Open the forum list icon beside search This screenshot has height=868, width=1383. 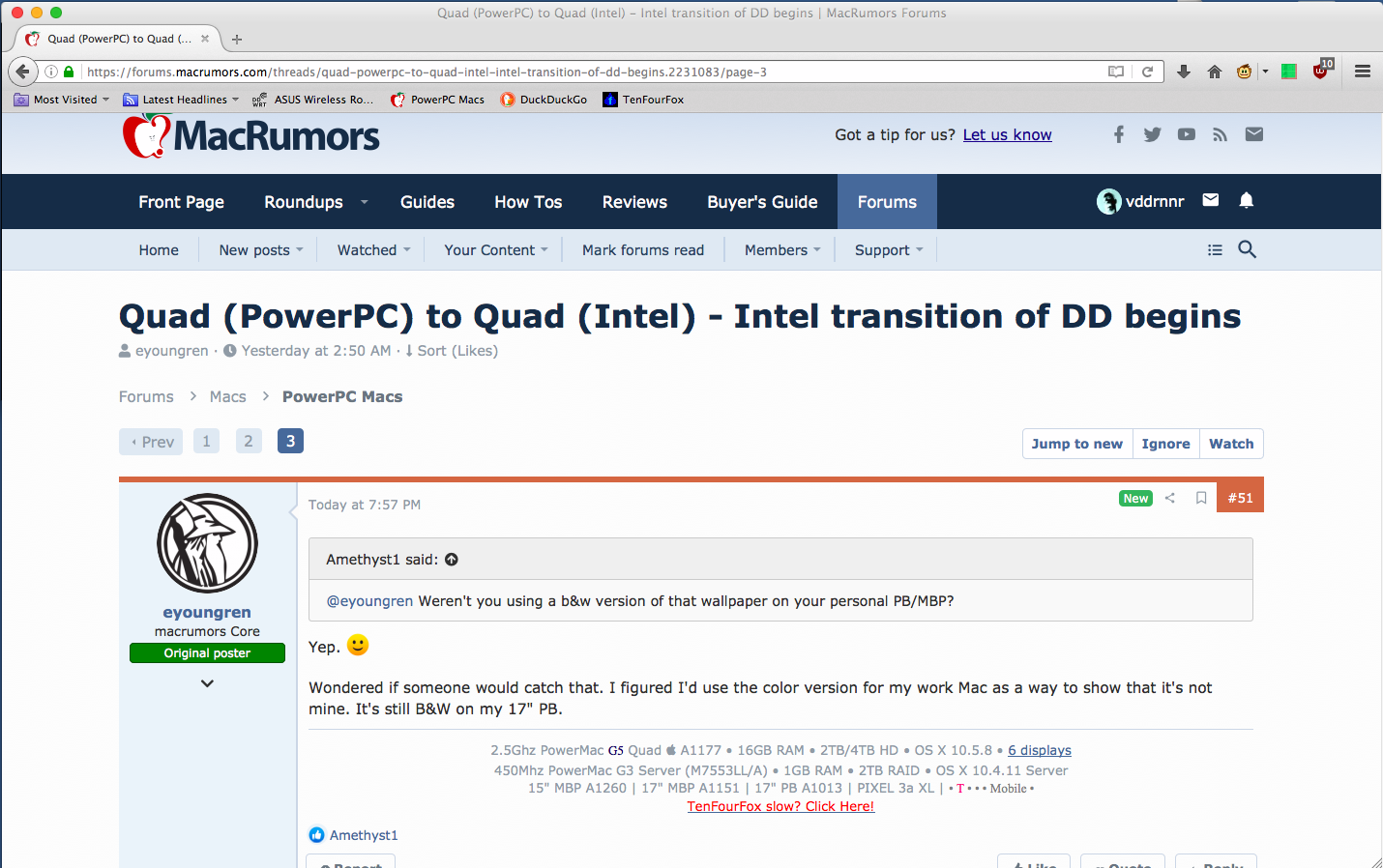pos(1216,249)
